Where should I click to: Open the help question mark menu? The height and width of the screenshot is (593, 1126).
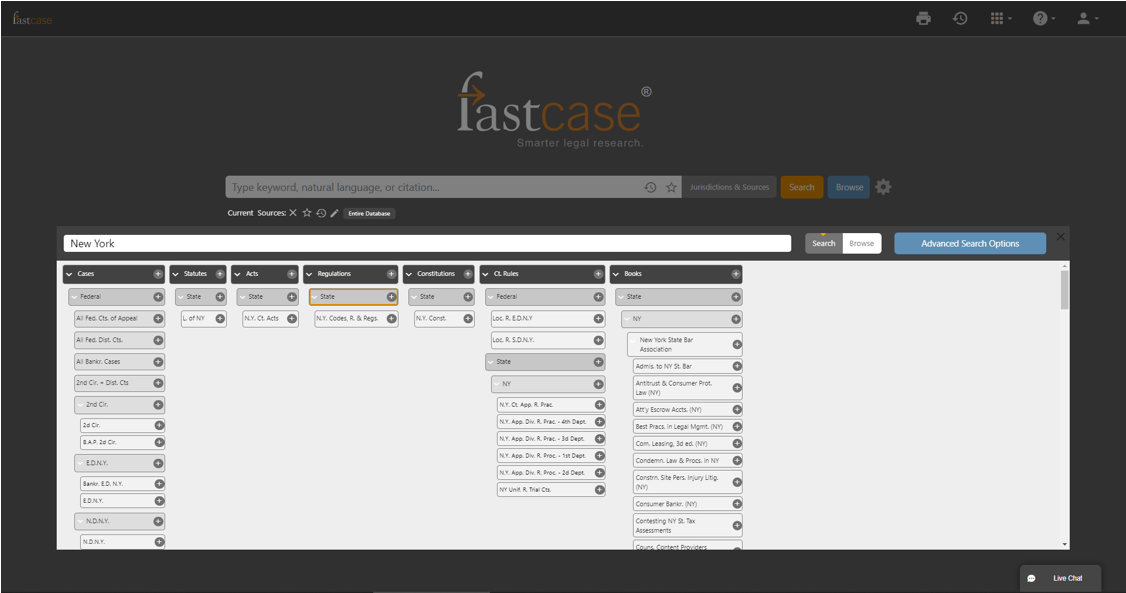pos(1042,18)
